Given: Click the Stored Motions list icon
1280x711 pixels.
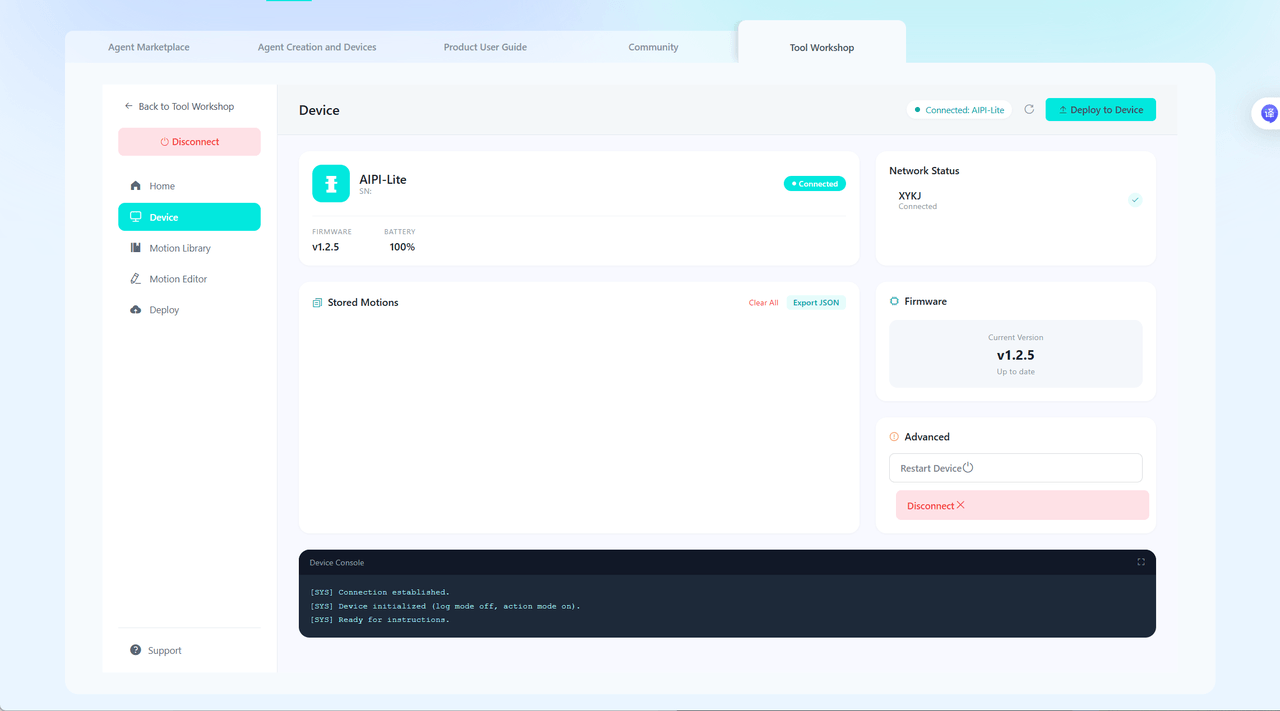Looking at the screenshot, I should [x=317, y=302].
